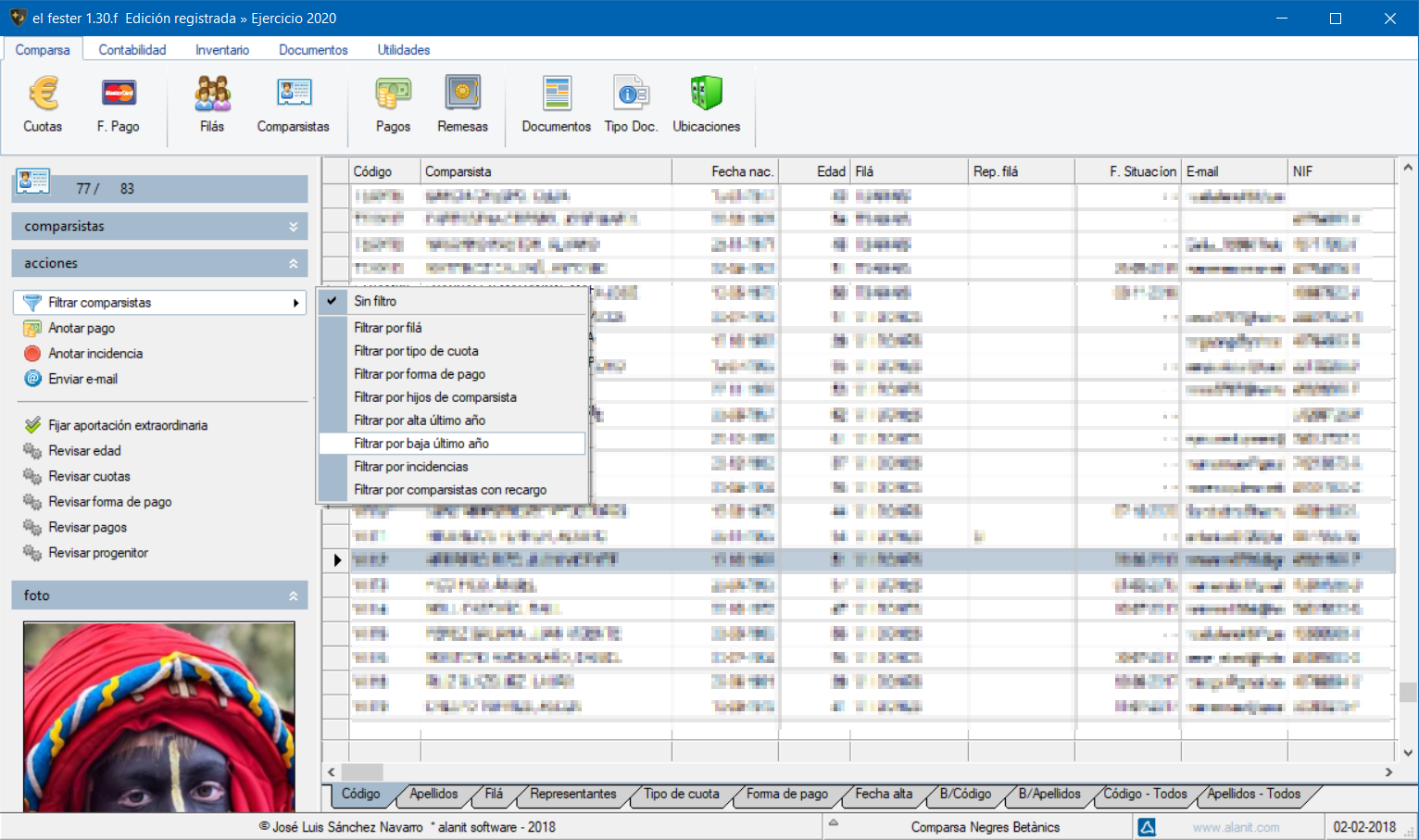
Task: Open the Filás people icon
Action: (212, 94)
